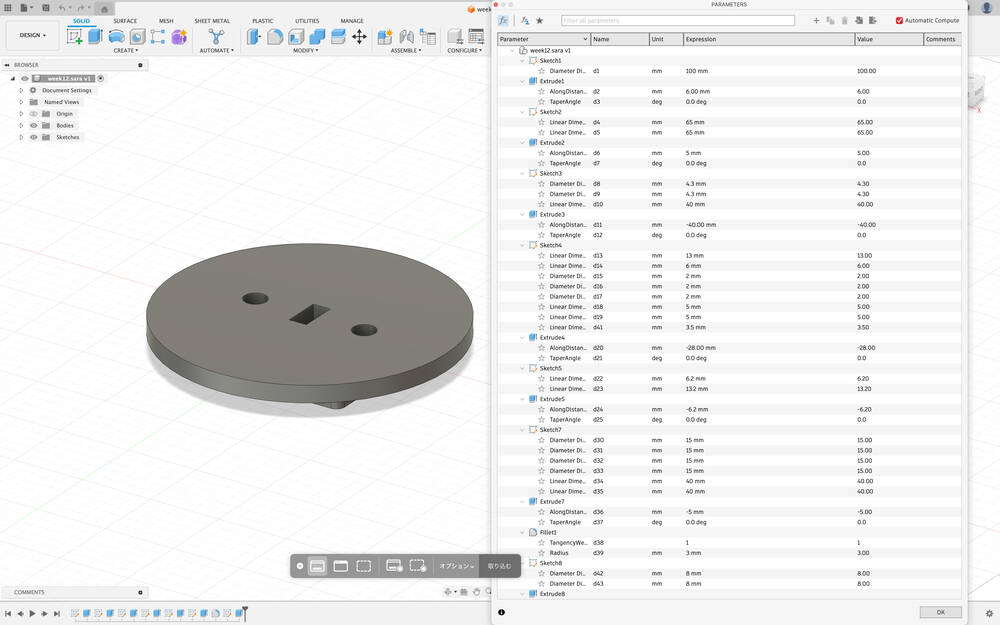Select the Extrude tool in the Create group

pos(95,36)
